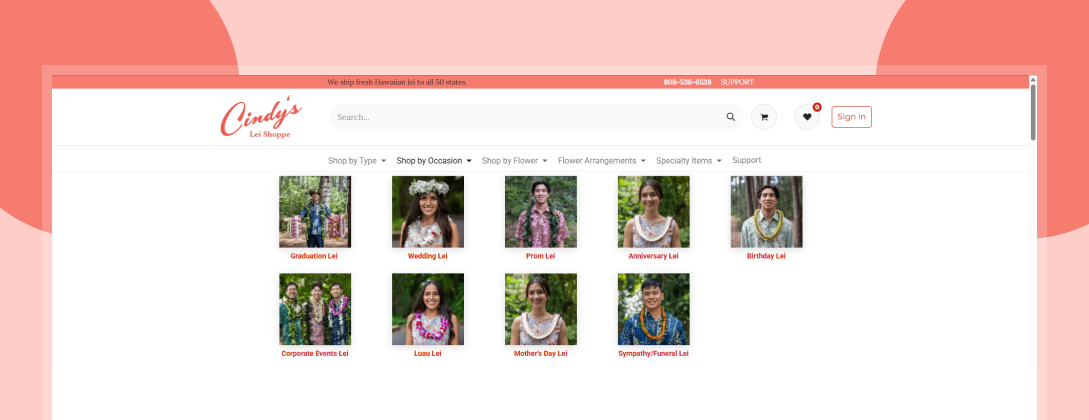
Task: Click the search magnifier icon
Action: point(730,117)
